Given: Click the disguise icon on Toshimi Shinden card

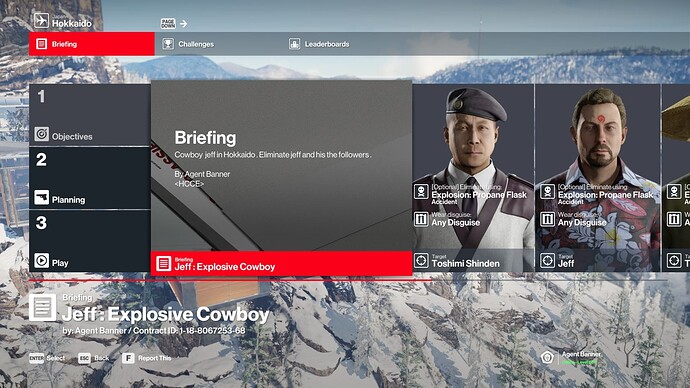Looking at the screenshot, I should pyautogui.click(x=421, y=219).
